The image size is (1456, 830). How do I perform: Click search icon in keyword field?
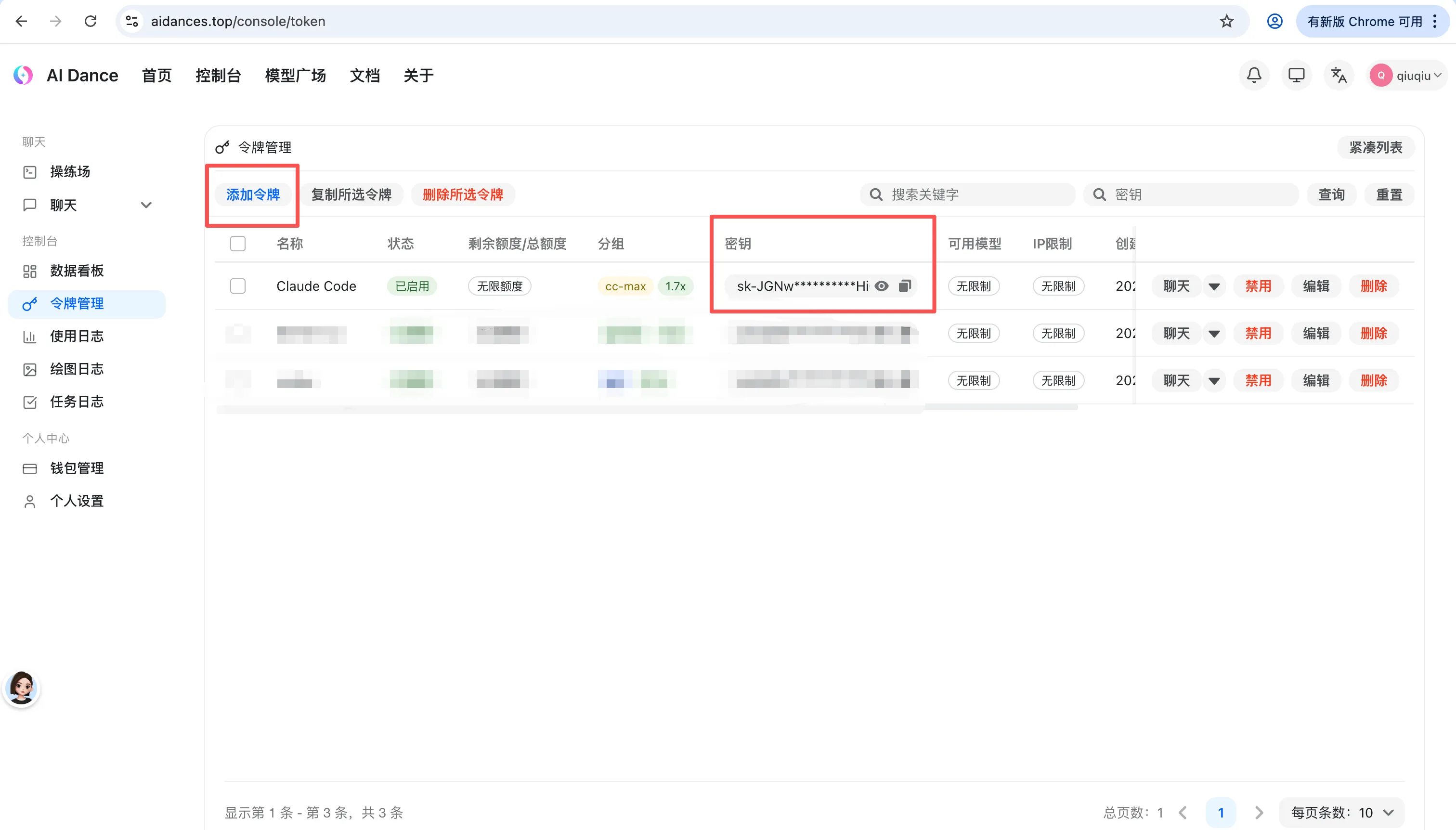coord(876,195)
